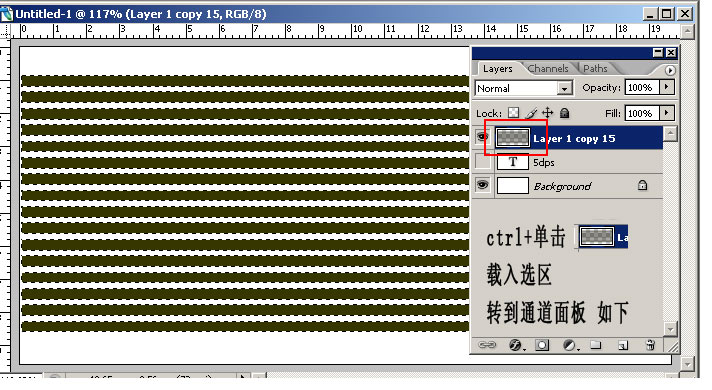Expand the Fill slider arrow

pos(667,113)
